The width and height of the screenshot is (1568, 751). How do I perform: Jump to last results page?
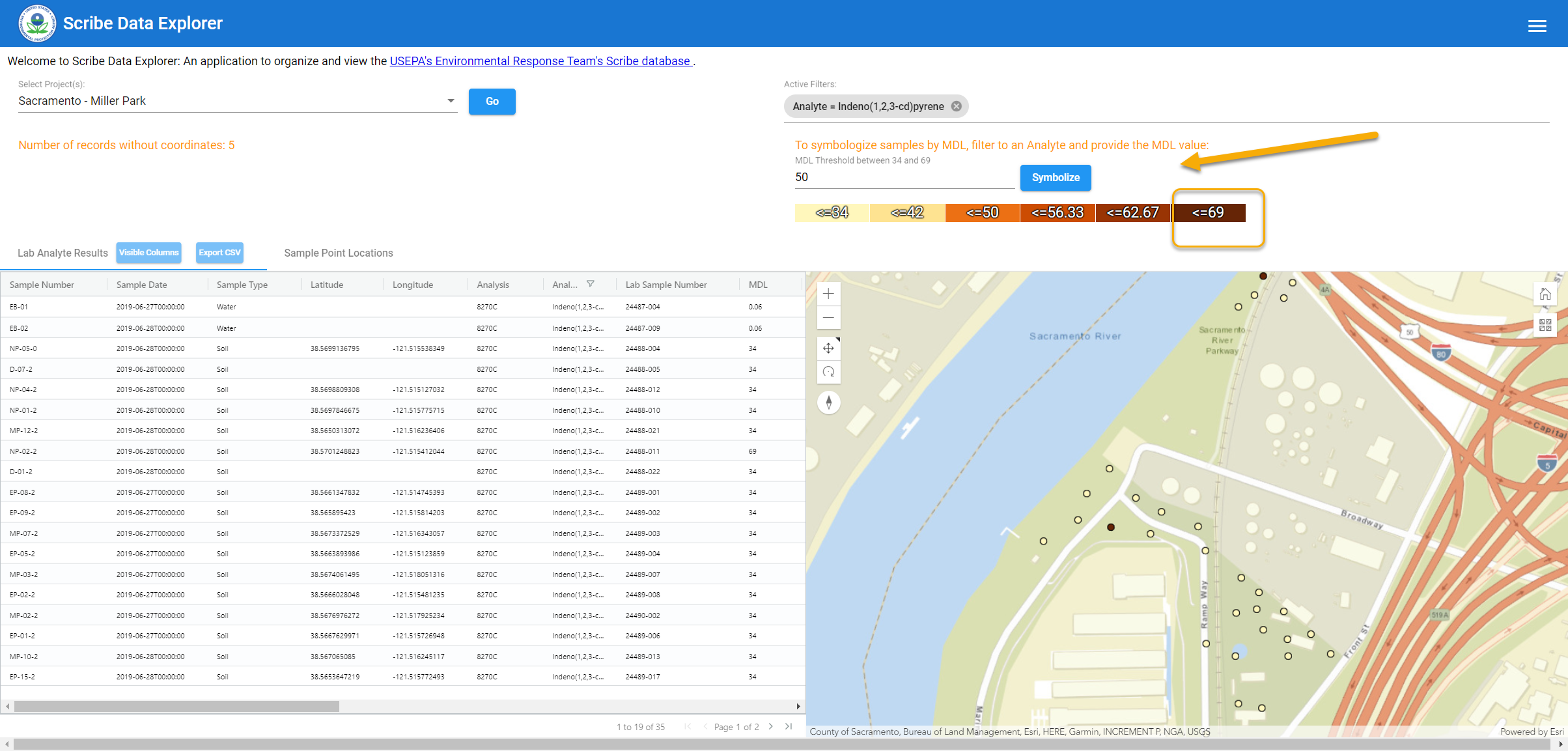pyautogui.click(x=789, y=726)
